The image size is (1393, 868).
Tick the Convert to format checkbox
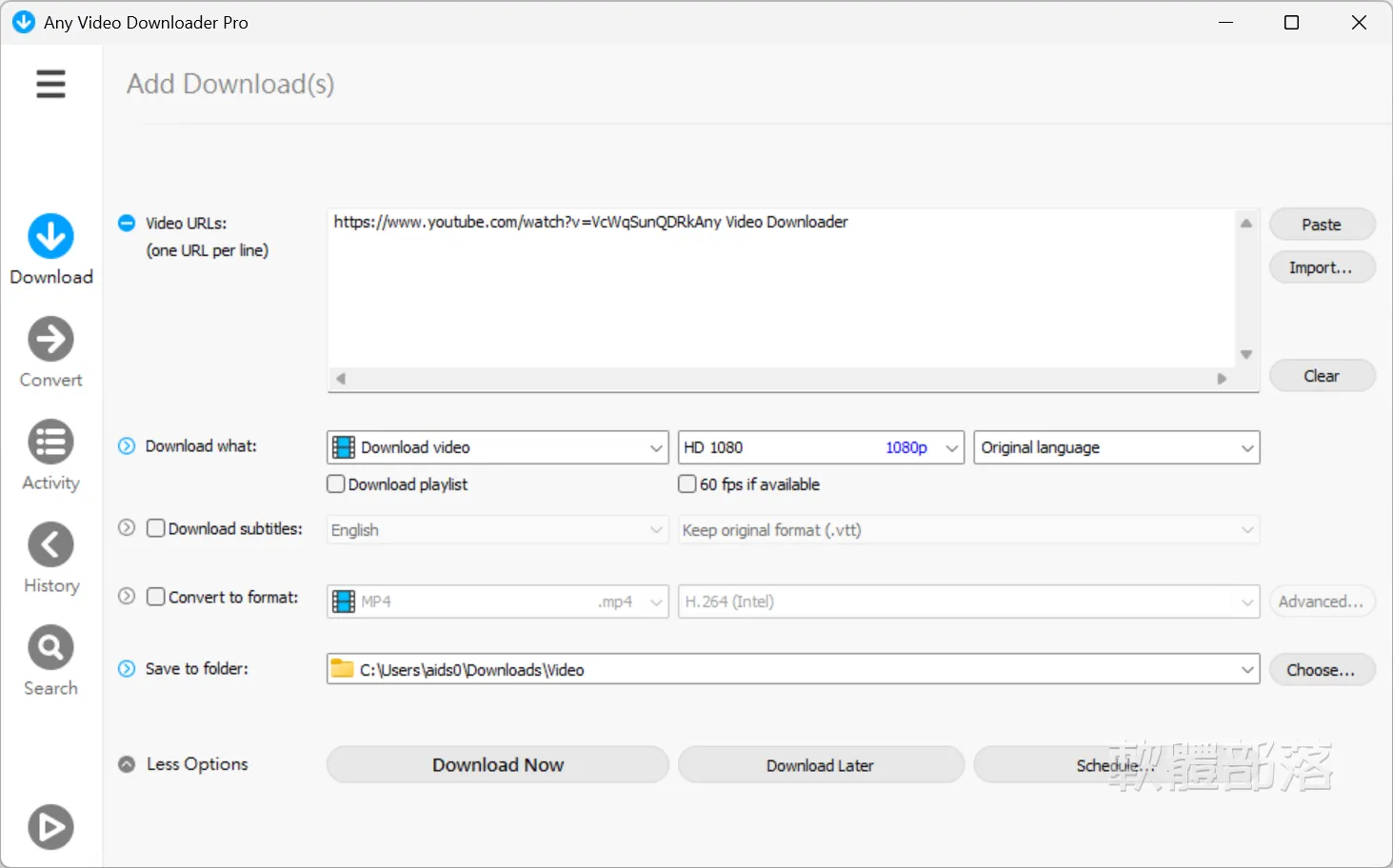point(156,597)
